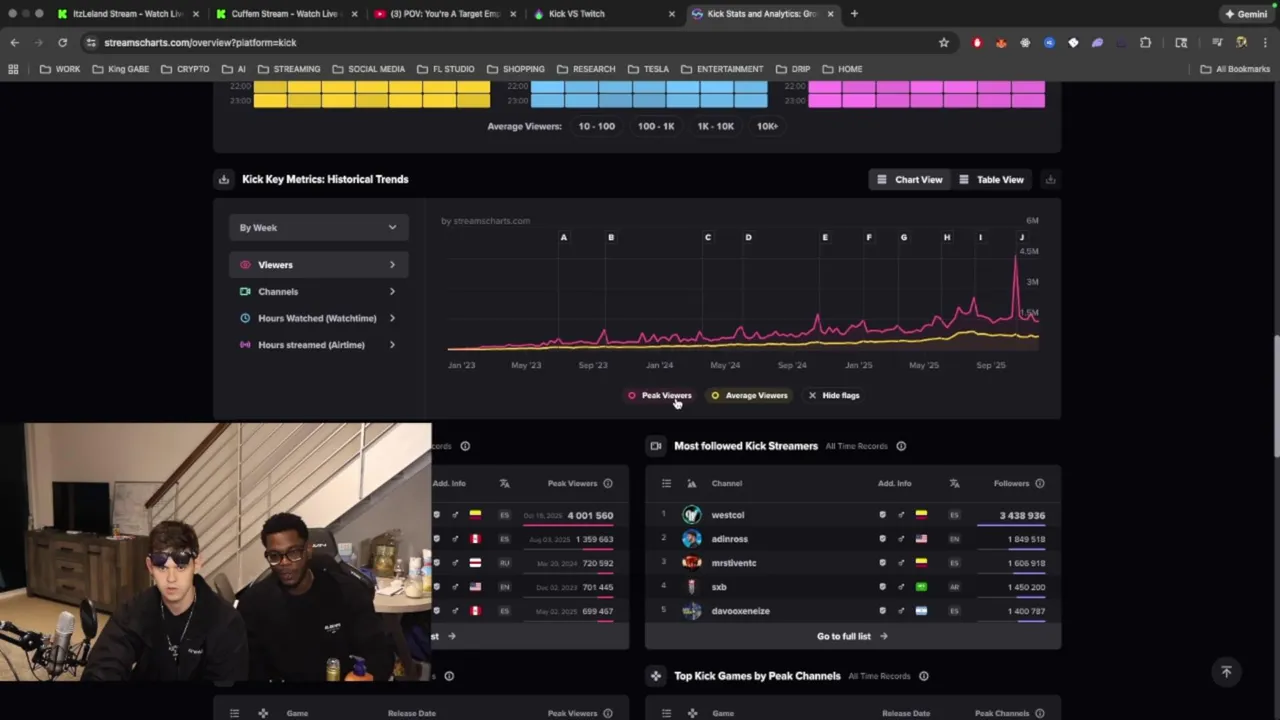Expand Hours Watched (Watchtime) metric

pyautogui.click(x=318, y=318)
